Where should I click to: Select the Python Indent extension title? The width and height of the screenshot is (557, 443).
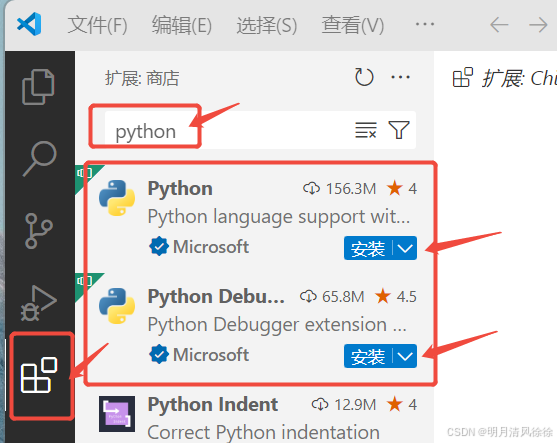click(213, 404)
